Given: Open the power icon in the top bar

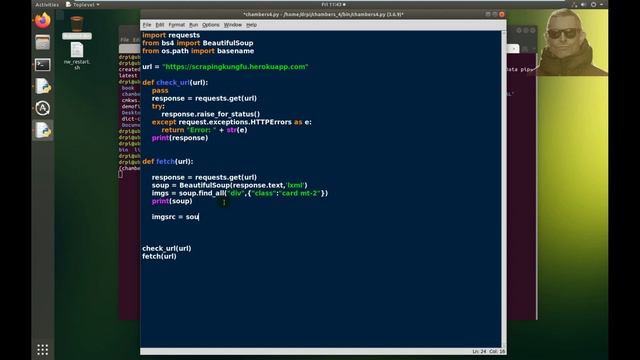Looking at the screenshot, I should (593, 4).
